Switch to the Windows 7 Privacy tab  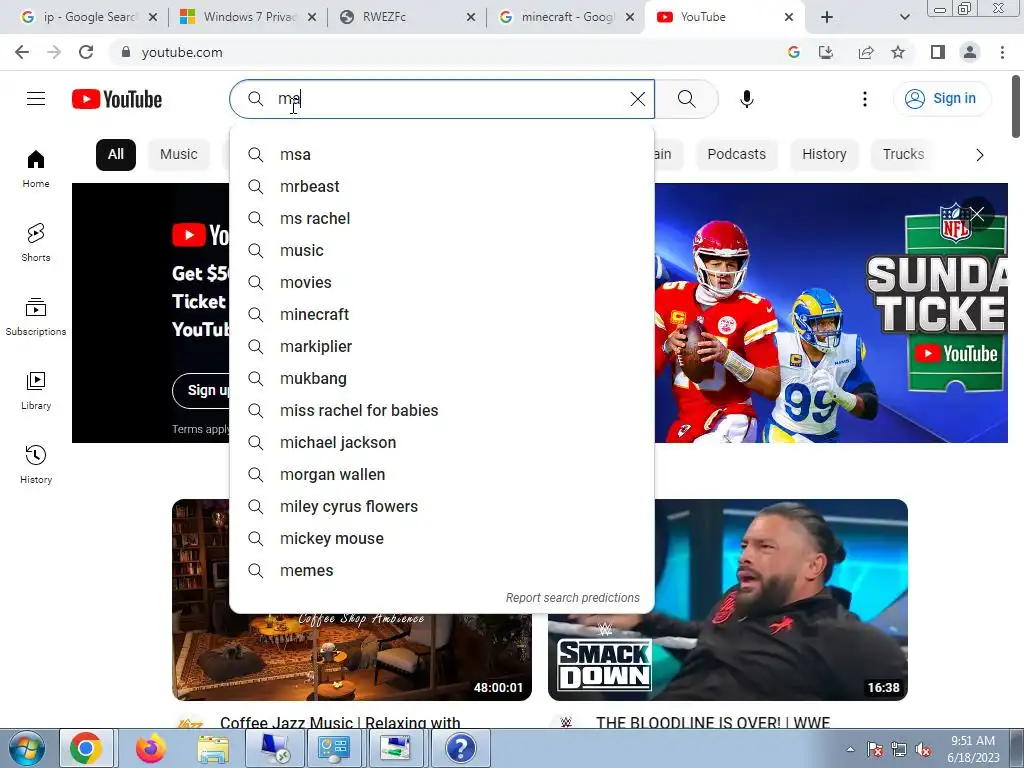click(x=248, y=17)
